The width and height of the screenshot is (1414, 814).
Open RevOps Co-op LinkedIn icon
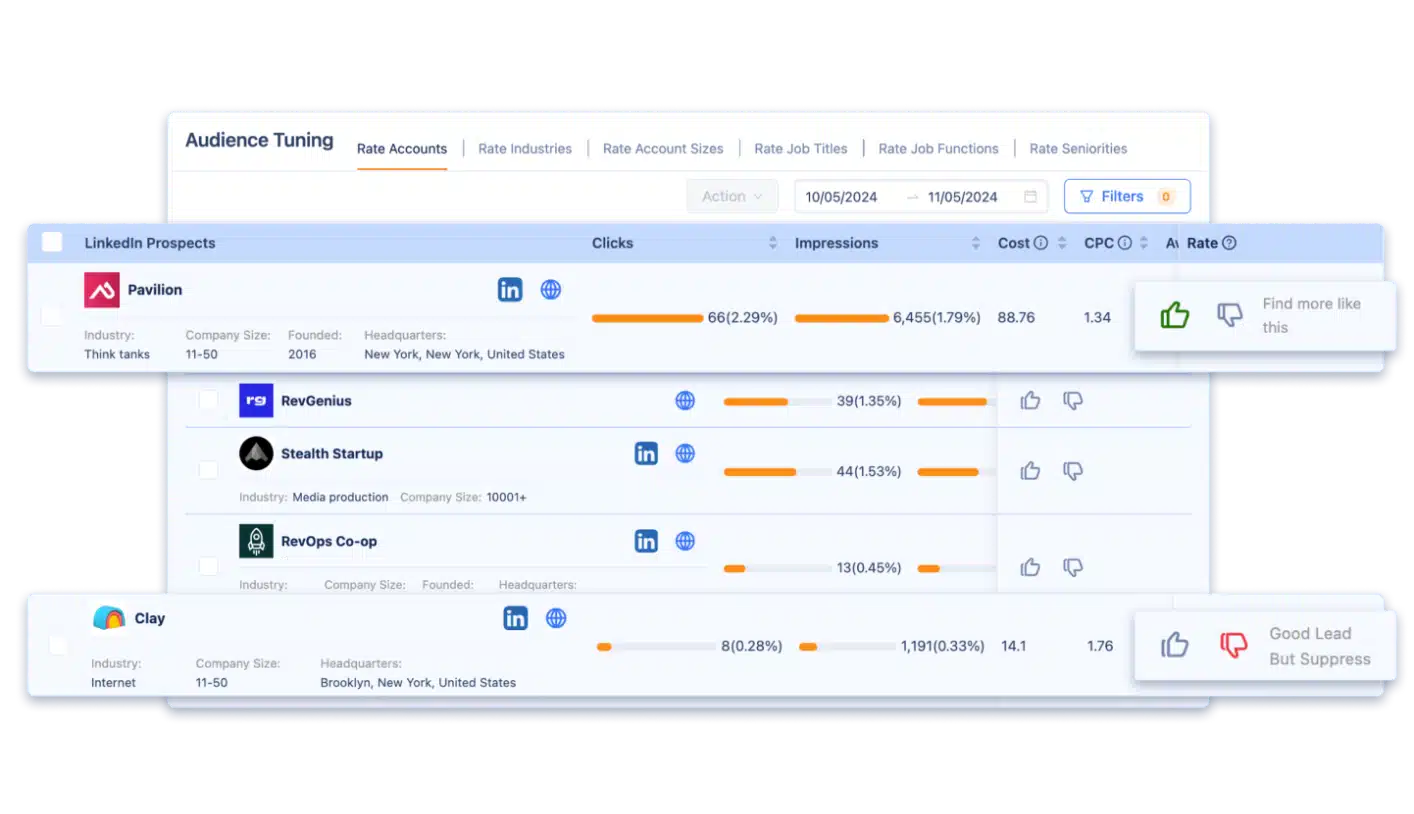[x=646, y=541]
